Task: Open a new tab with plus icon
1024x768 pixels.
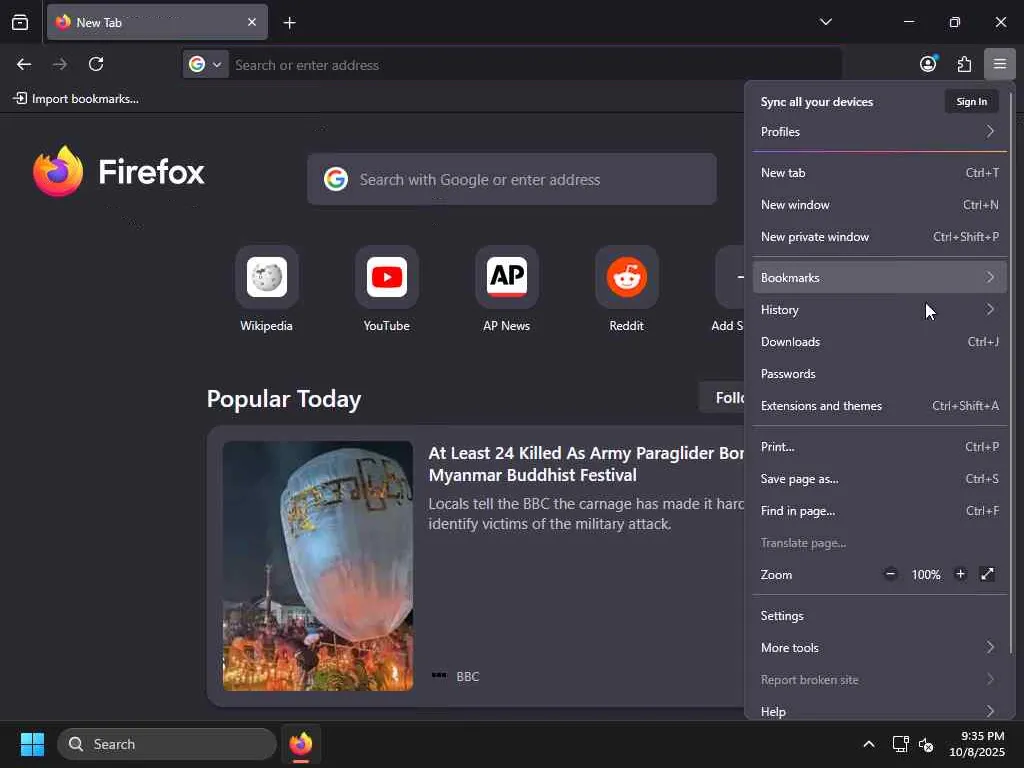Action: 289,23
